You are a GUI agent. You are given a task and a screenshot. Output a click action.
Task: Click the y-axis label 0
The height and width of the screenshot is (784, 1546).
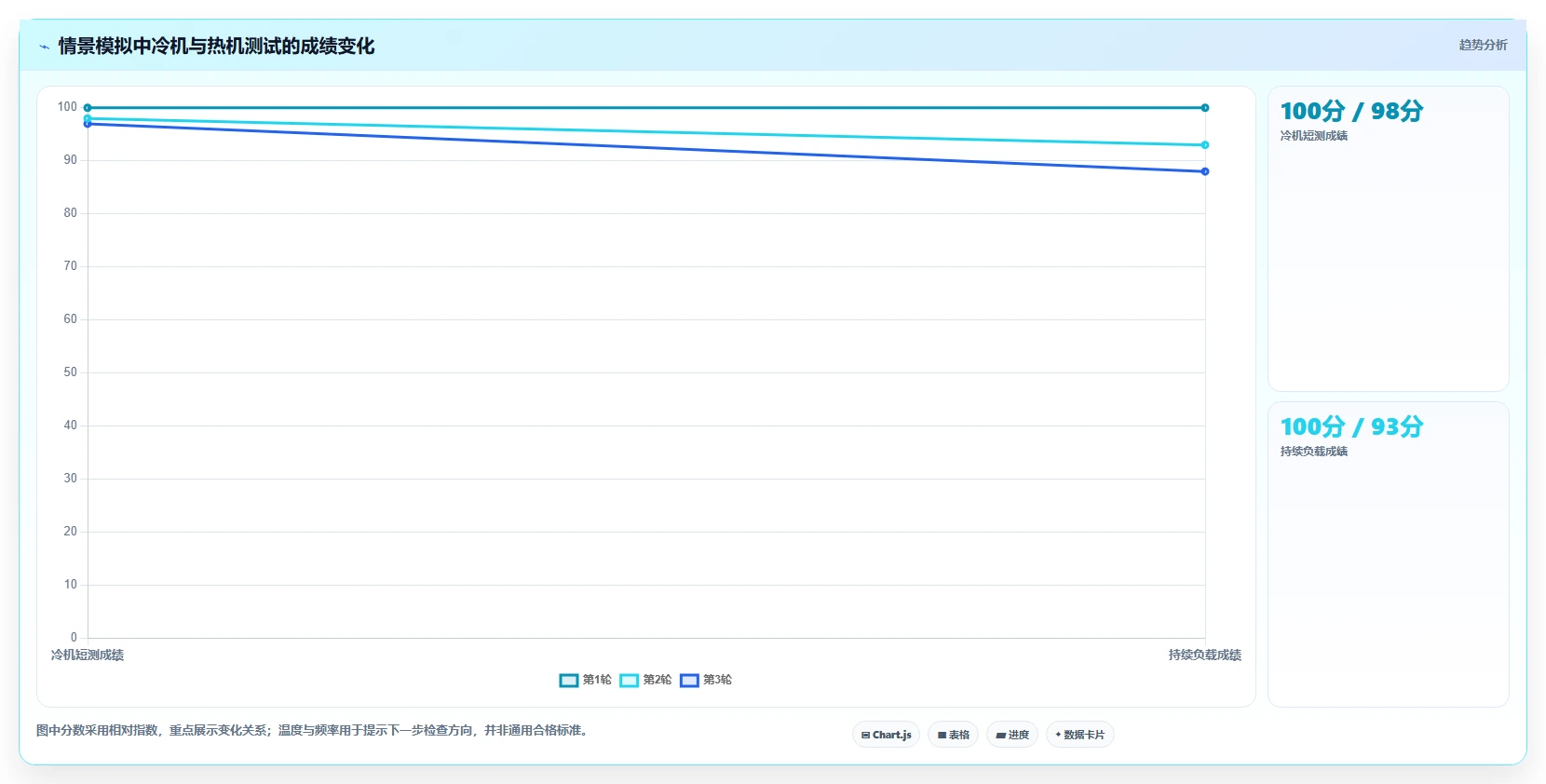point(74,638)
